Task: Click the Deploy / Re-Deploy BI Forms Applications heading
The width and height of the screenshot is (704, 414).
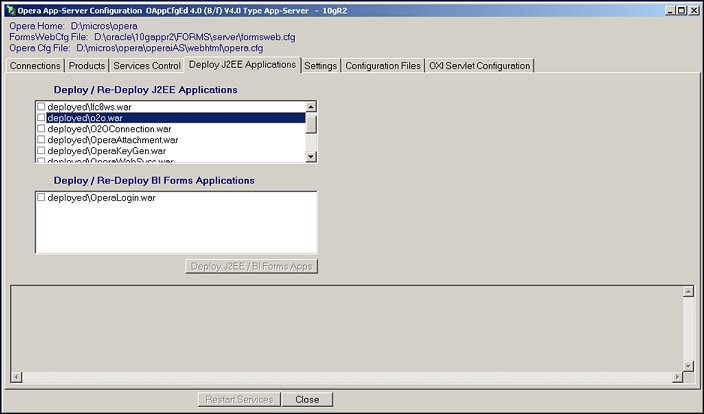Action: pyautogui.click(x=154, y=181)
